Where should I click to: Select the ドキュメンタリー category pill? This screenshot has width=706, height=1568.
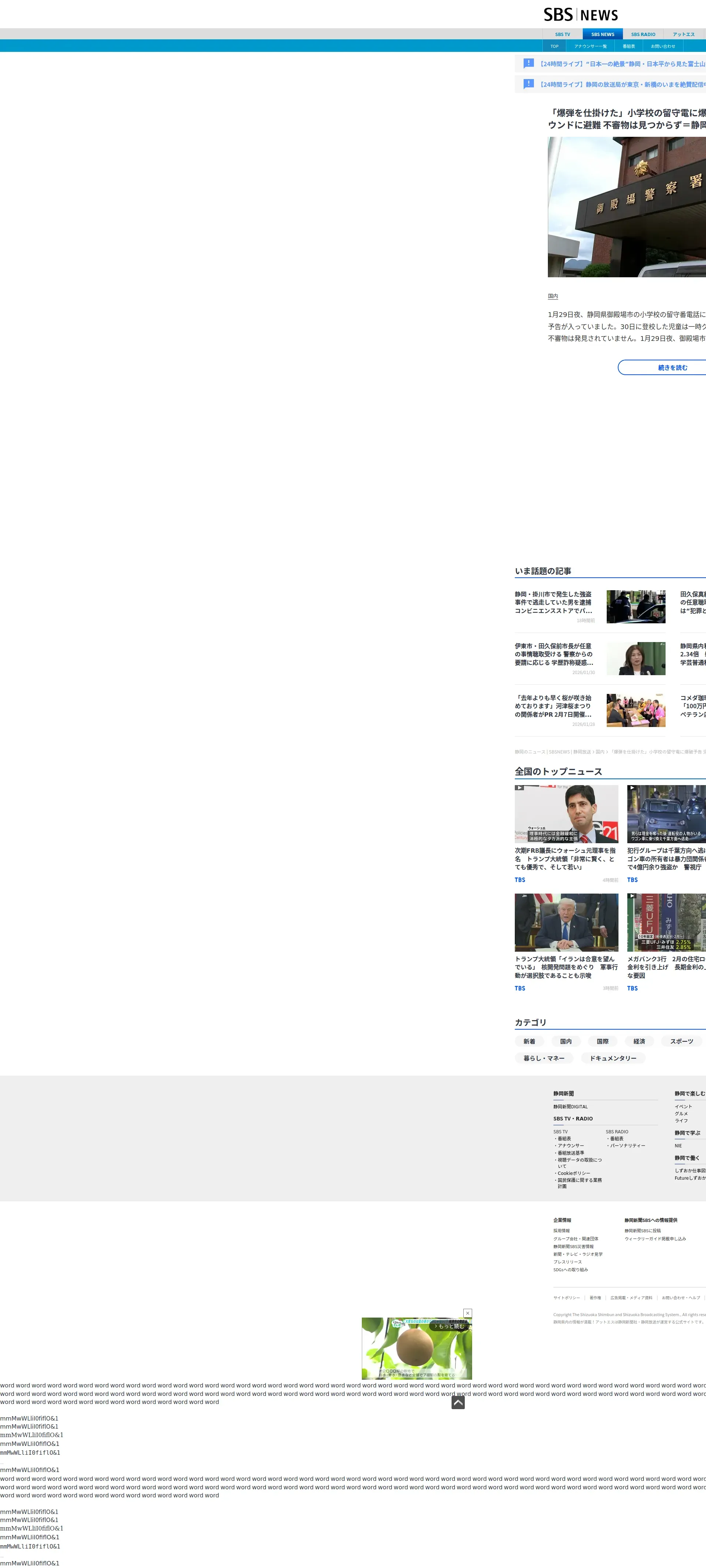coord(612,1058)
